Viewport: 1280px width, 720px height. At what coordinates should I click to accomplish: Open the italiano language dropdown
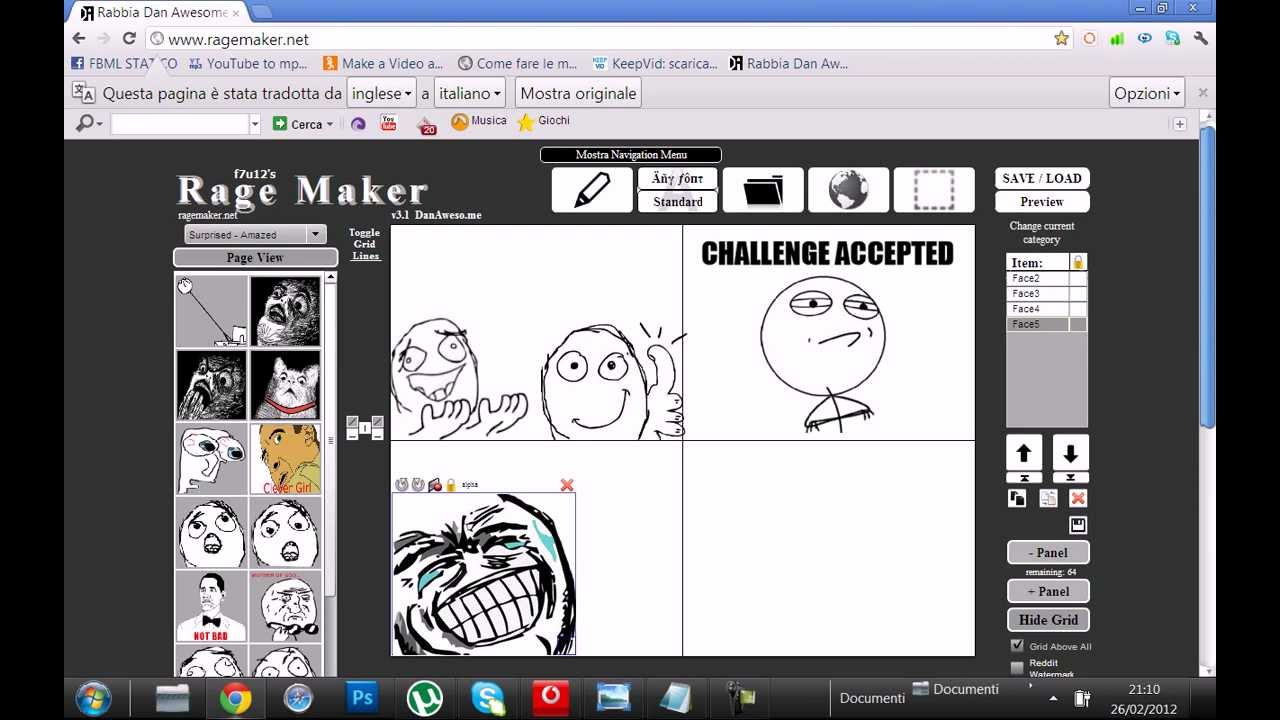pyautogui.click(x=469, y=93)
